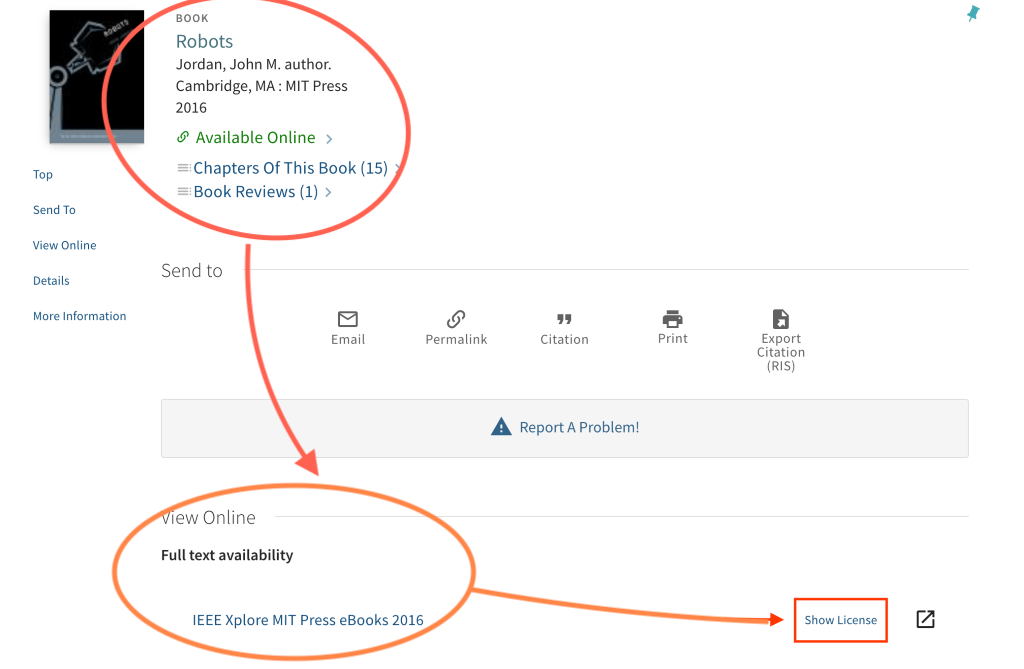Choose More Information in the side navigation
This screenshot has width=1024, height=669.
point(80,316)
